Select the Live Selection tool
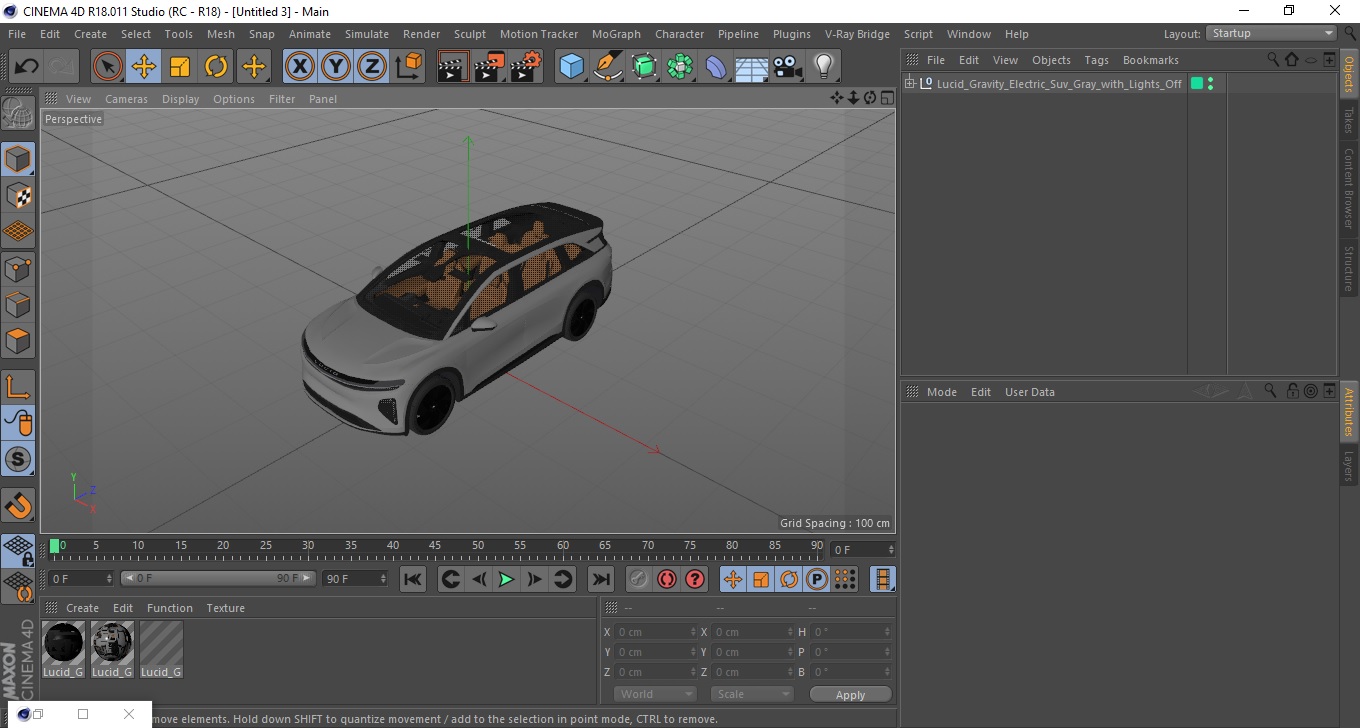This screenshot has height=728, width=1360. (108, 67)
